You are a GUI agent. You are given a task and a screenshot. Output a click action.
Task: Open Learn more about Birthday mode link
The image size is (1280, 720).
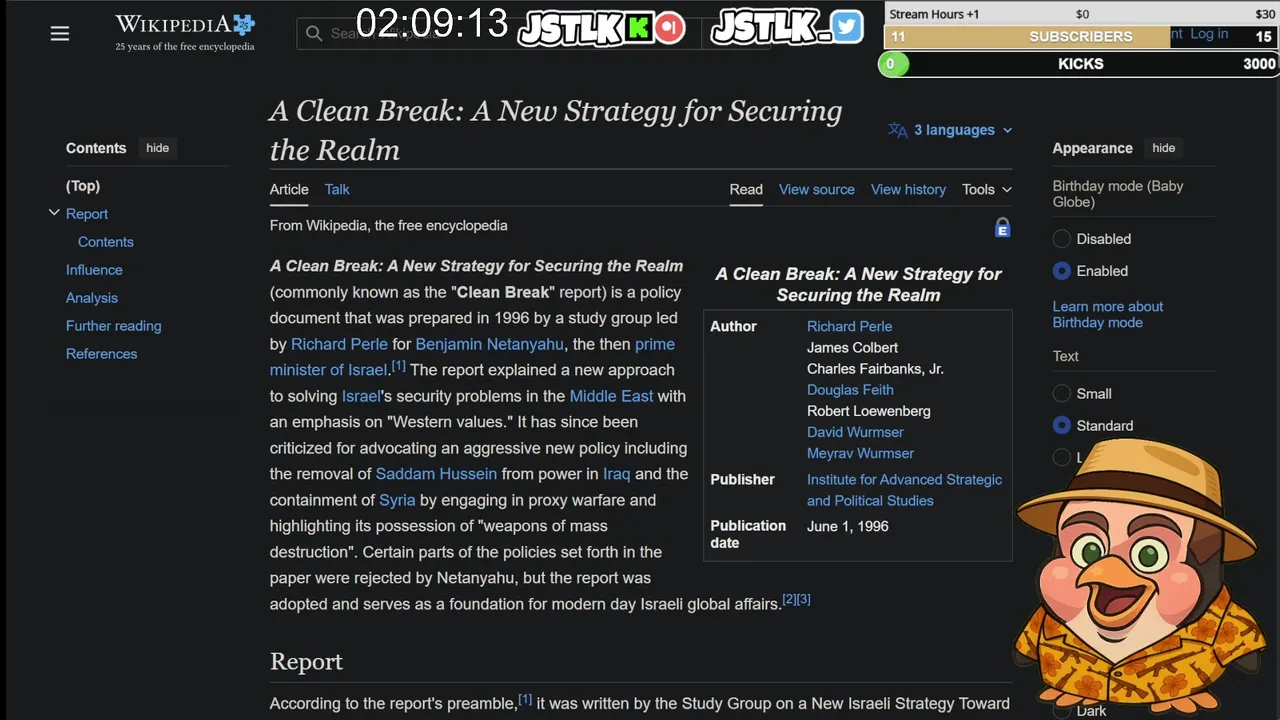pos(1108,314)
